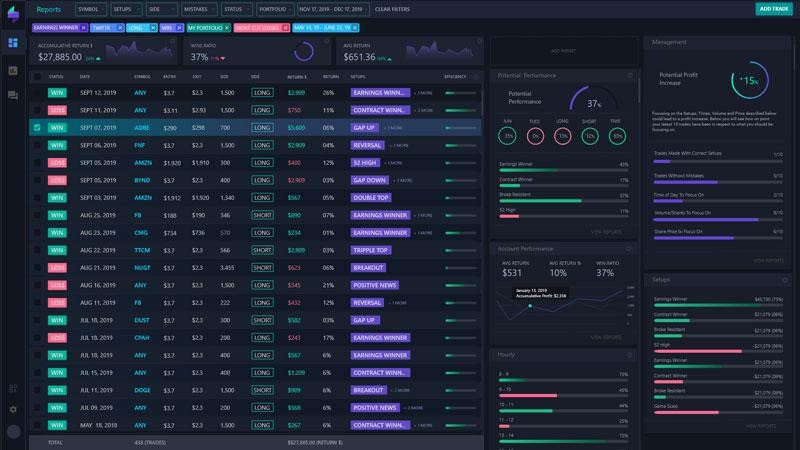Open settings gear in left sidebar

13,409
